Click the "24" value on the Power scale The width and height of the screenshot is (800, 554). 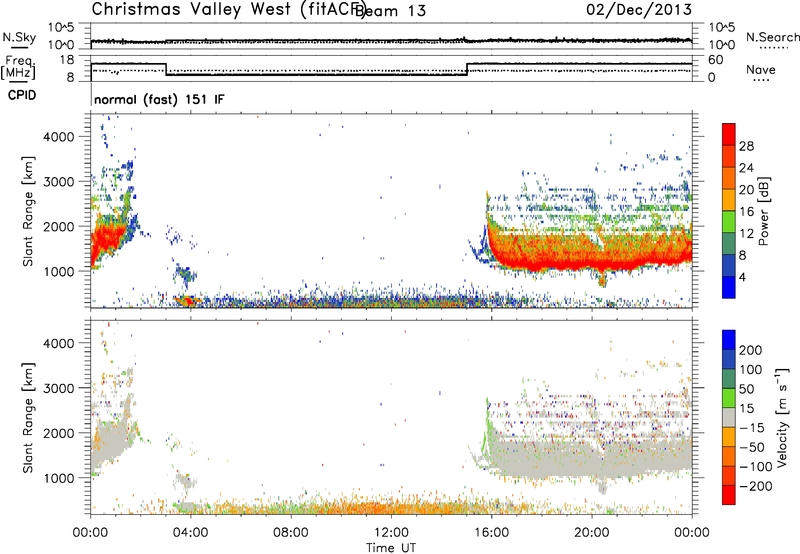[746, 168]
